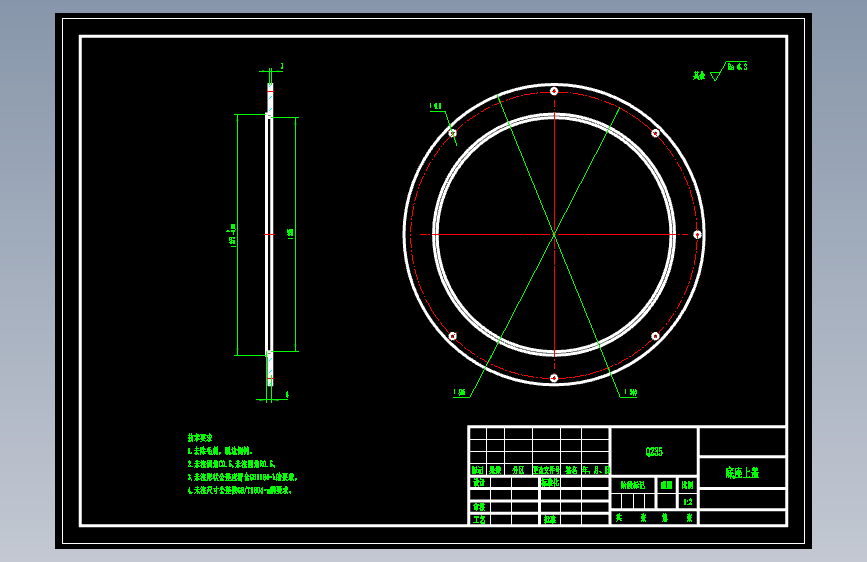The height and width of the screenshot is (562, 867).
Task: Select the dimension 3 above the section view
Action: tap(282, 66)
